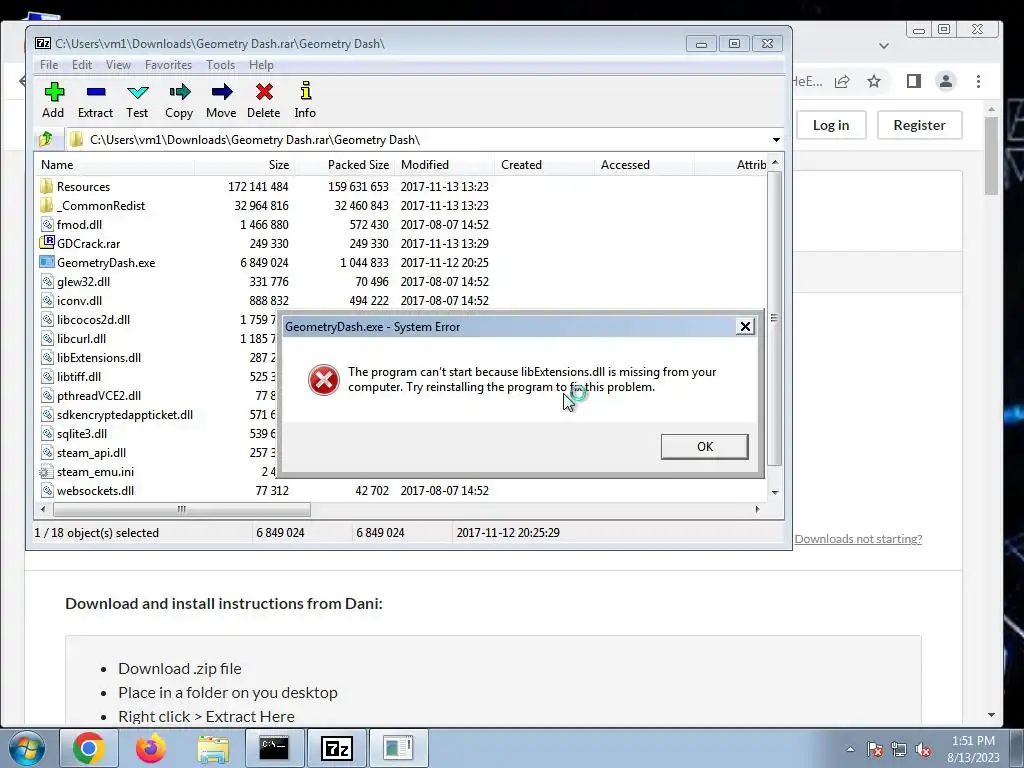Click the Register button on webpage
This screenshot has width=1024, height=768.
920,125
